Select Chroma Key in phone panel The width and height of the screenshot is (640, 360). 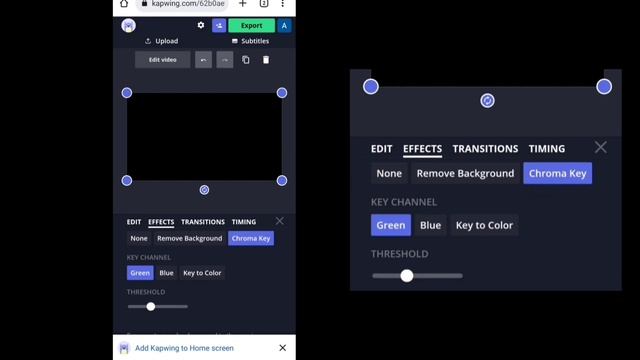click(251, 238)
